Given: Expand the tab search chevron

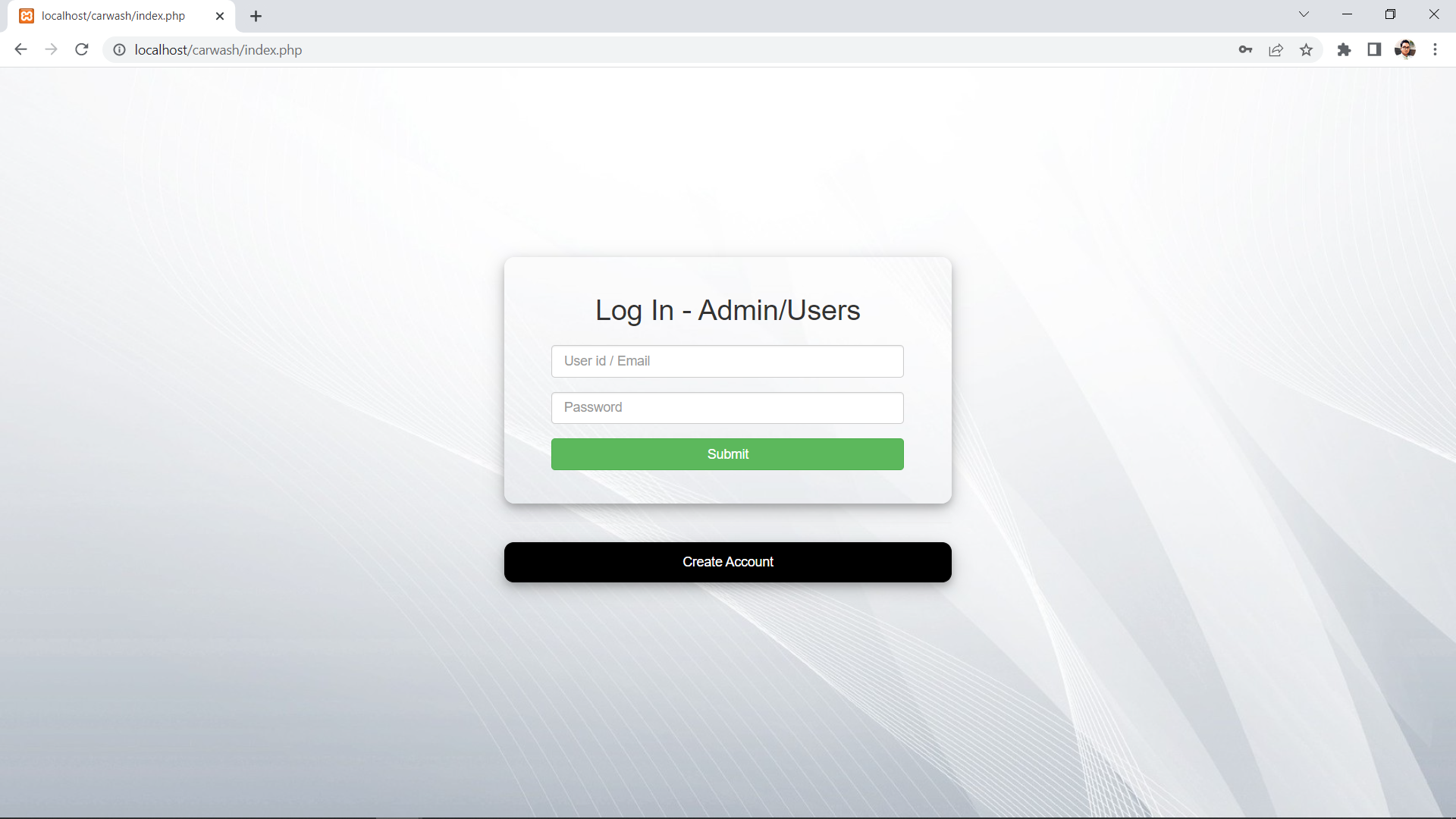Looking at the screenshot, I should tap(1304, 14).
